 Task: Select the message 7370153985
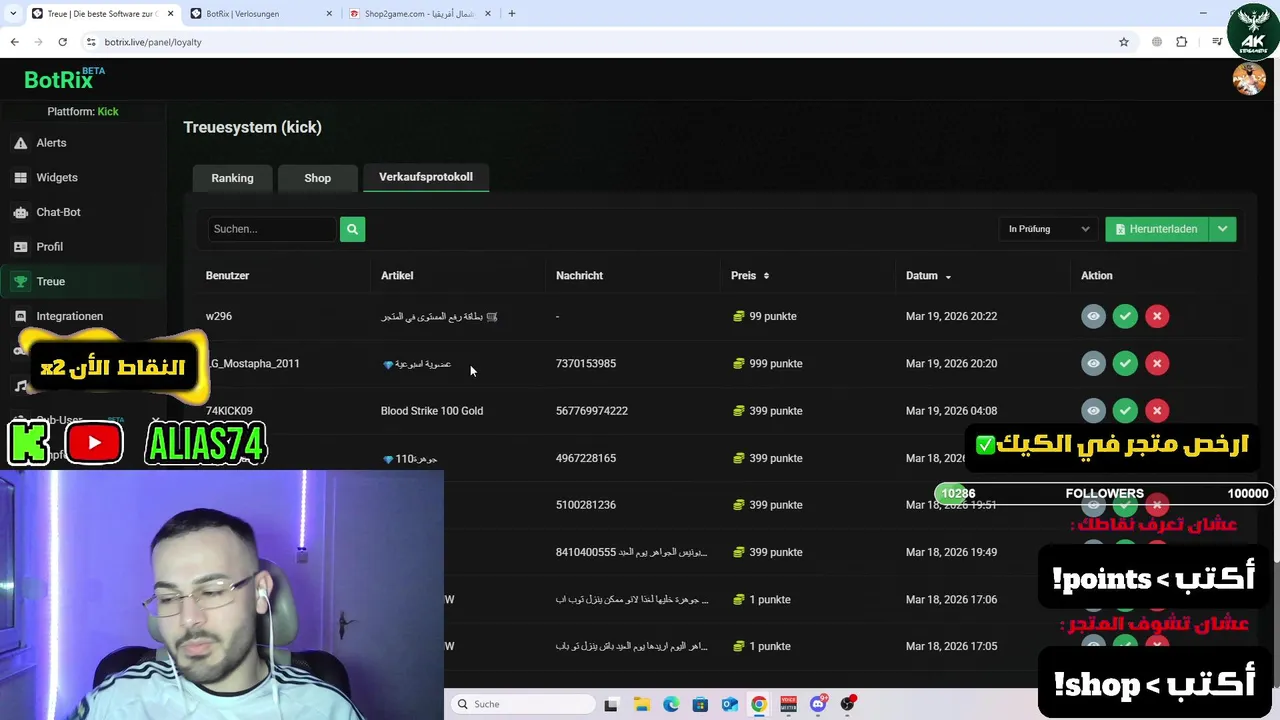tap(586, 363)
